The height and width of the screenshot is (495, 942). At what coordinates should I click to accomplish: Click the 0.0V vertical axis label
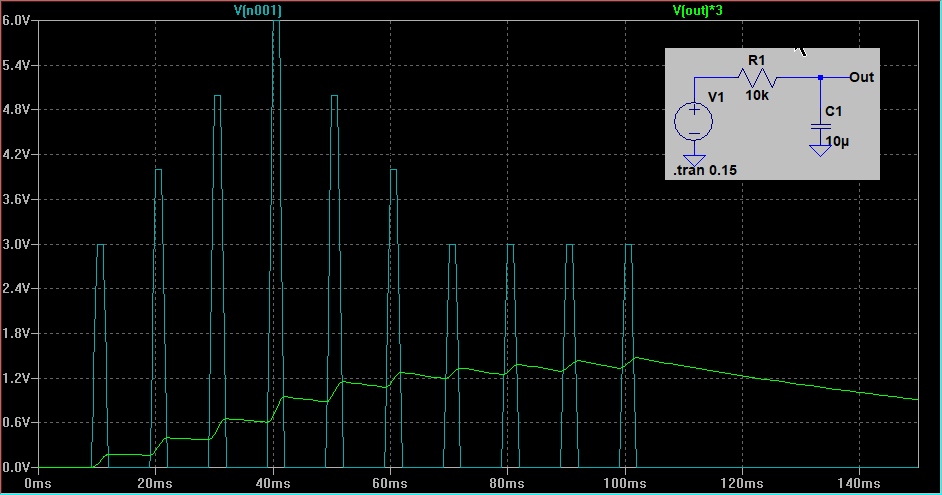pos(16,467)
